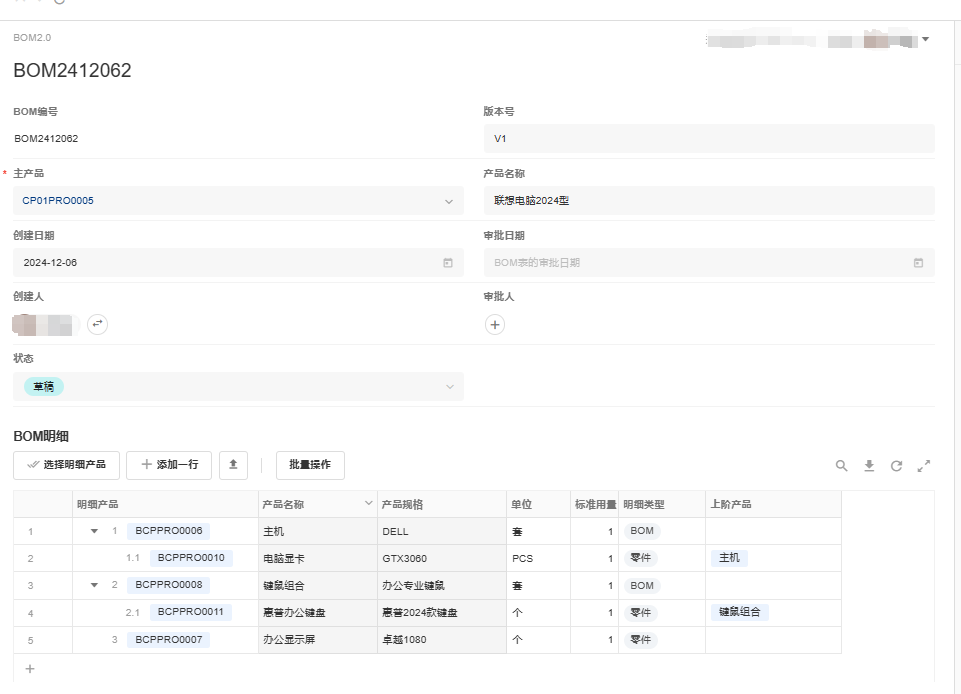Click the 批量操作 button

pos(310,465)
